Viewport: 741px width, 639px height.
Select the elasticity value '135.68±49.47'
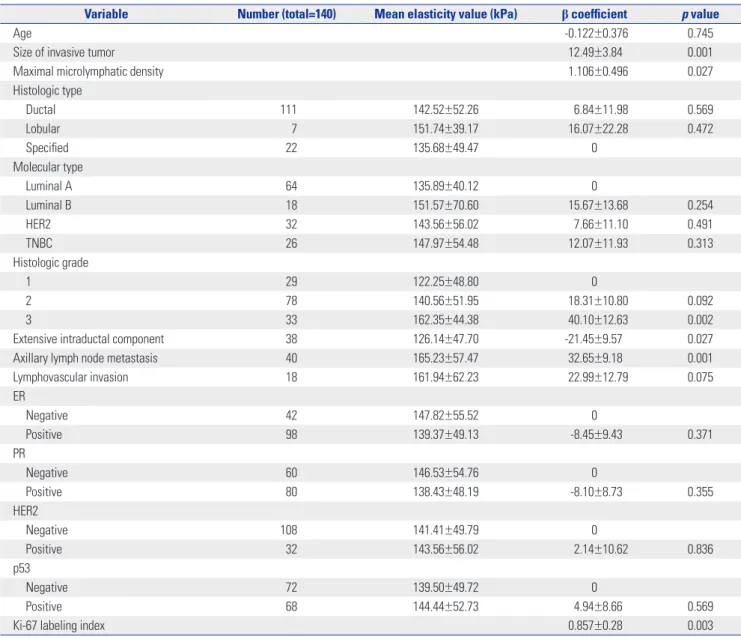click(446, 148)
